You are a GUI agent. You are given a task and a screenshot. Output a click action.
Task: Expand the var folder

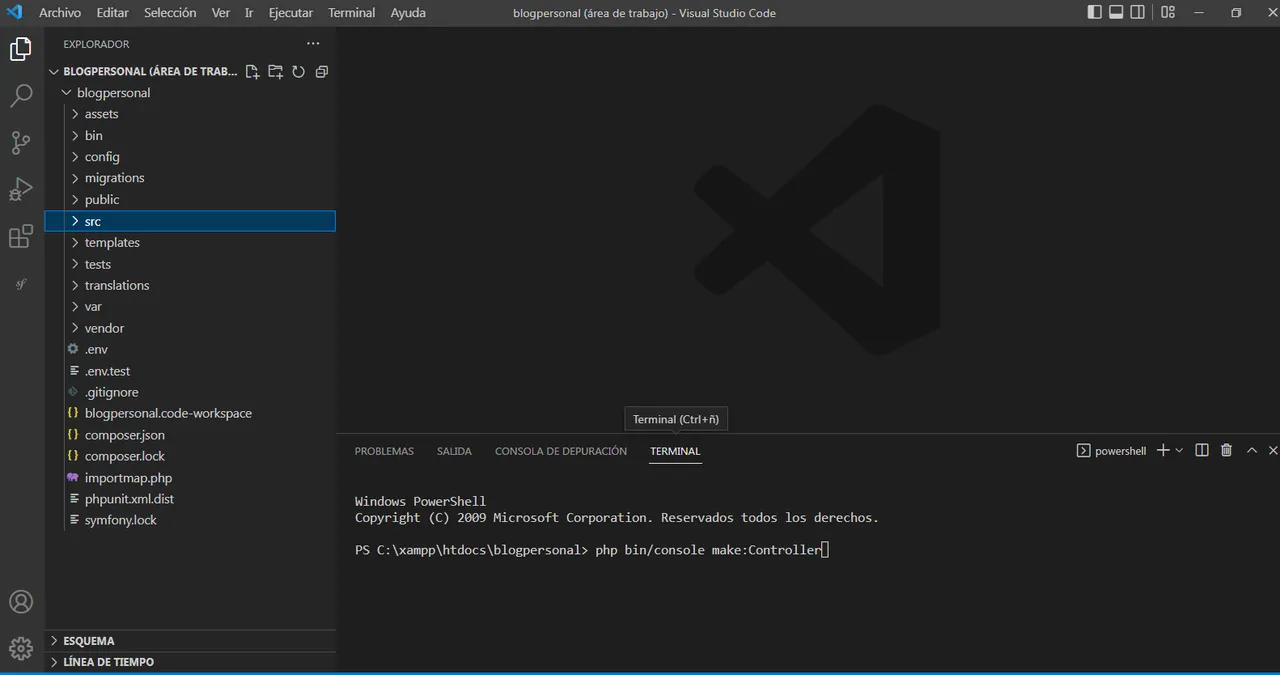pos(75,307)
